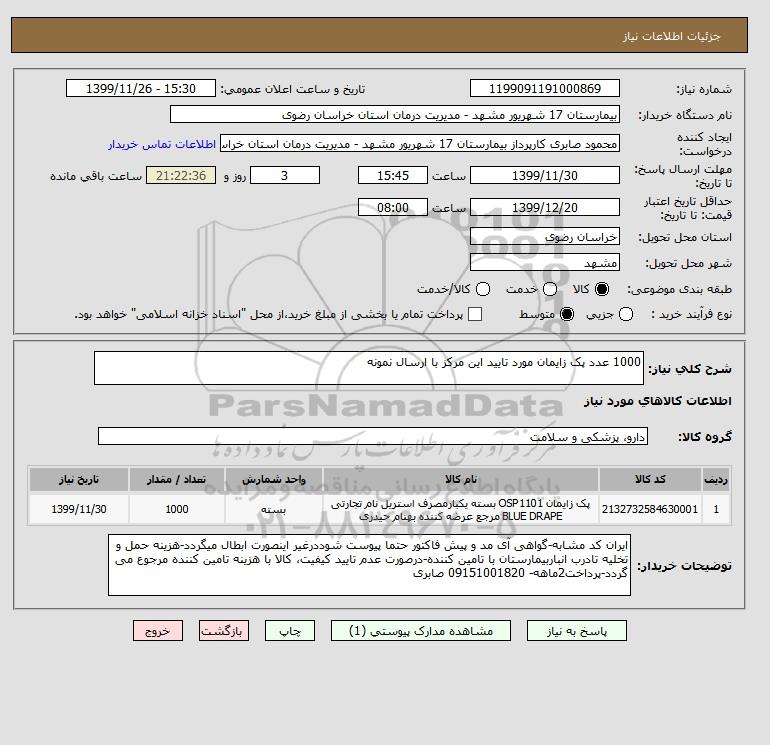Click the خروج exit button
The width and height of the screenshot is (770, 745).
click(x=158, y=631)
